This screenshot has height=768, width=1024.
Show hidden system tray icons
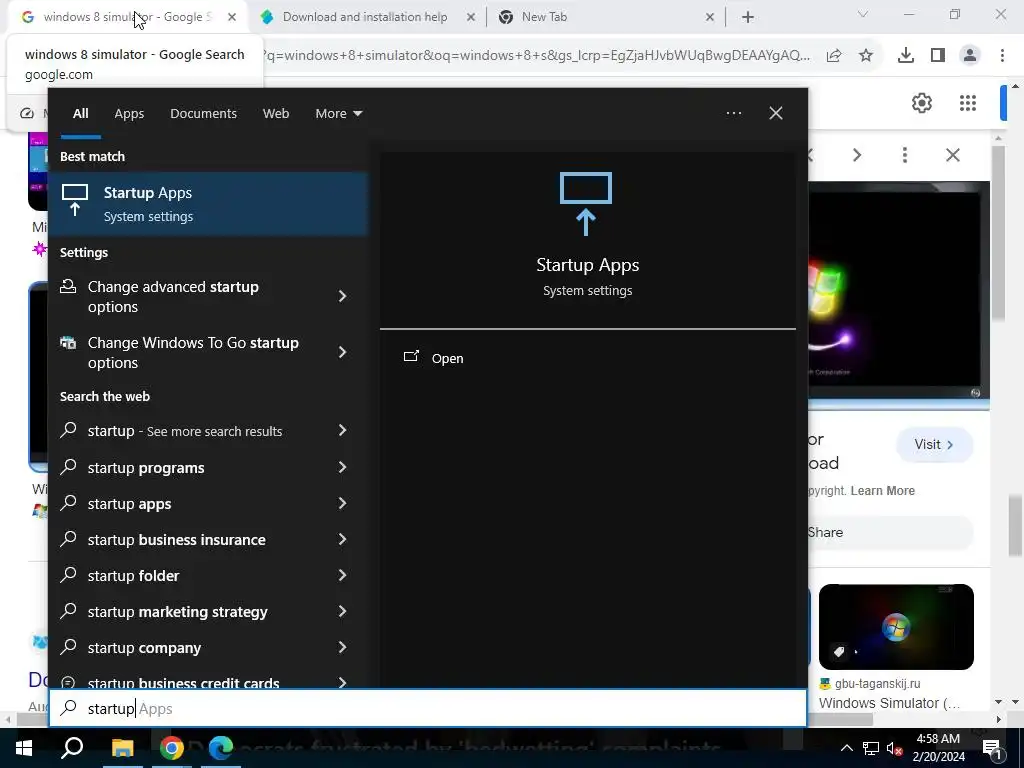846,748
